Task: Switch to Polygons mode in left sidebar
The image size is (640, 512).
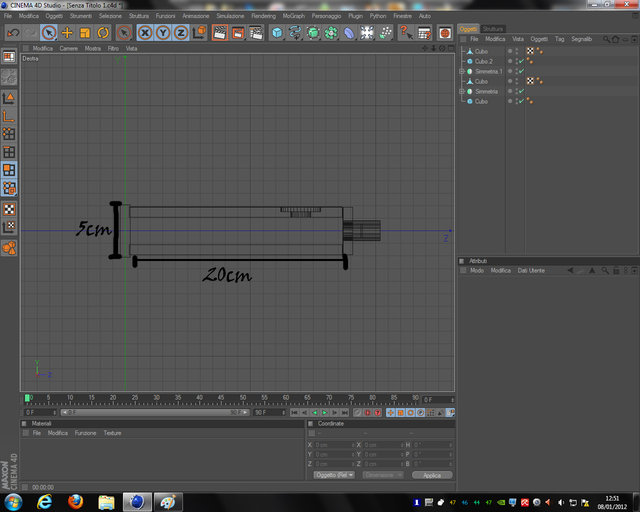Action: point(9,170)
